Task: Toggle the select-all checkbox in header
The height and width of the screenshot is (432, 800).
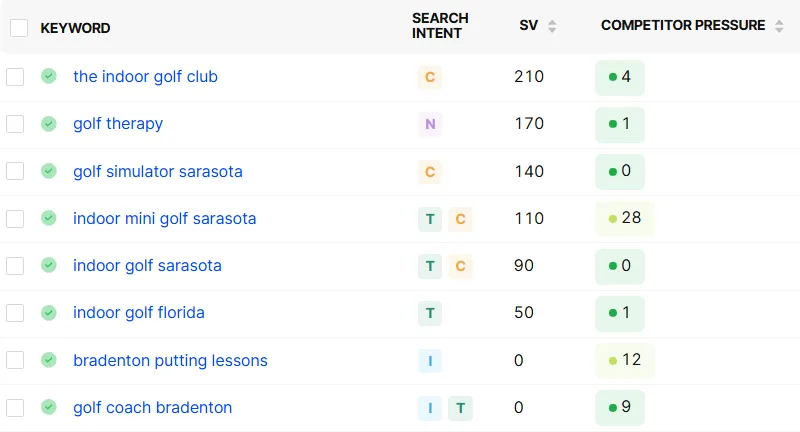Action: [19, 28]
